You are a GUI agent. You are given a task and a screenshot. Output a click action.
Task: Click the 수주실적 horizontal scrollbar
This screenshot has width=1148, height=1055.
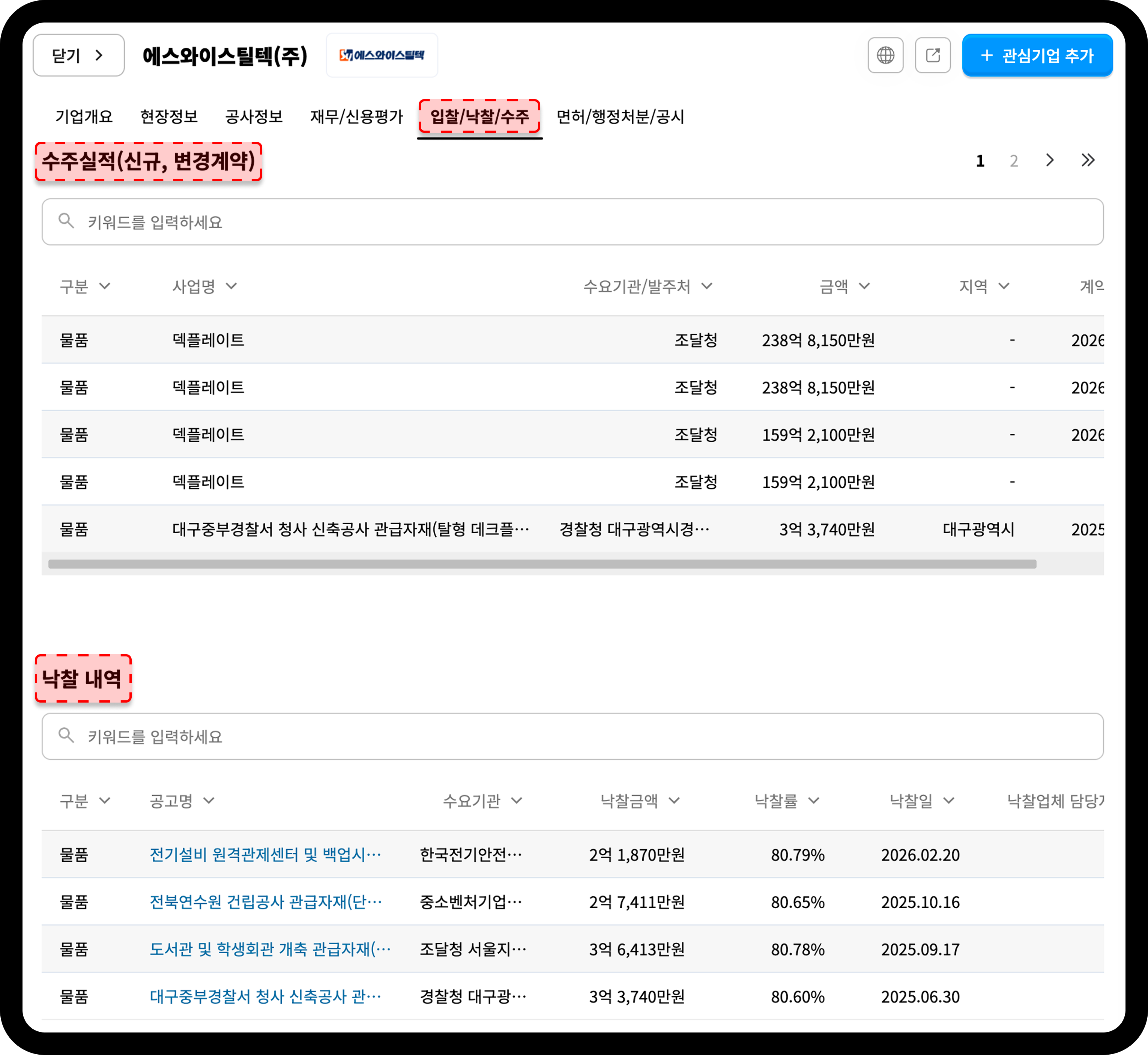click(x=542, y=564)
